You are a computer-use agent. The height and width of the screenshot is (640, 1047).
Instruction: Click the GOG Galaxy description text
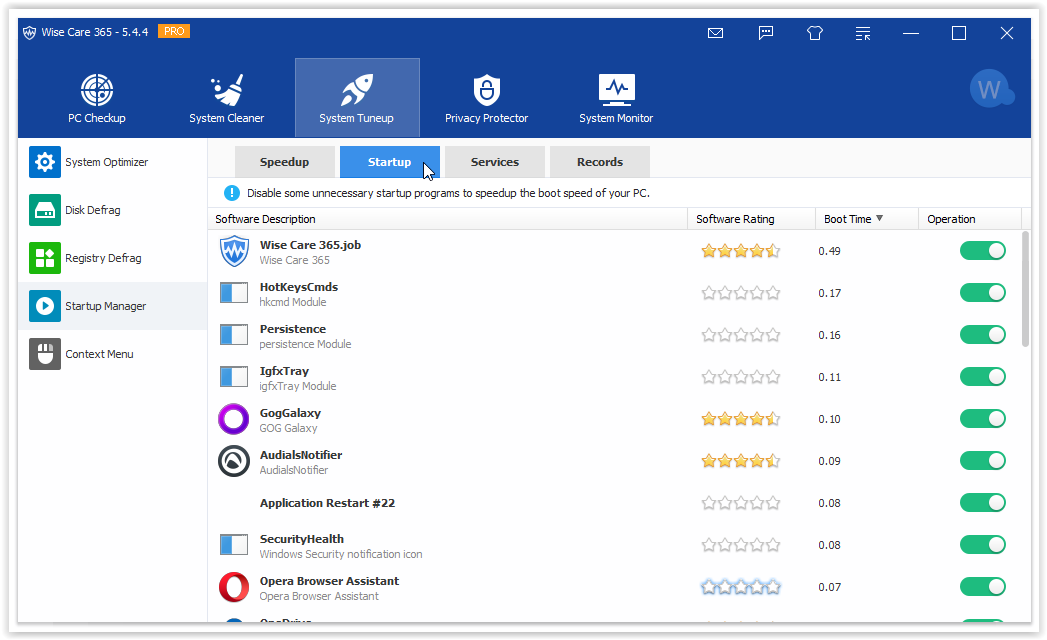[x=288, y=428]
